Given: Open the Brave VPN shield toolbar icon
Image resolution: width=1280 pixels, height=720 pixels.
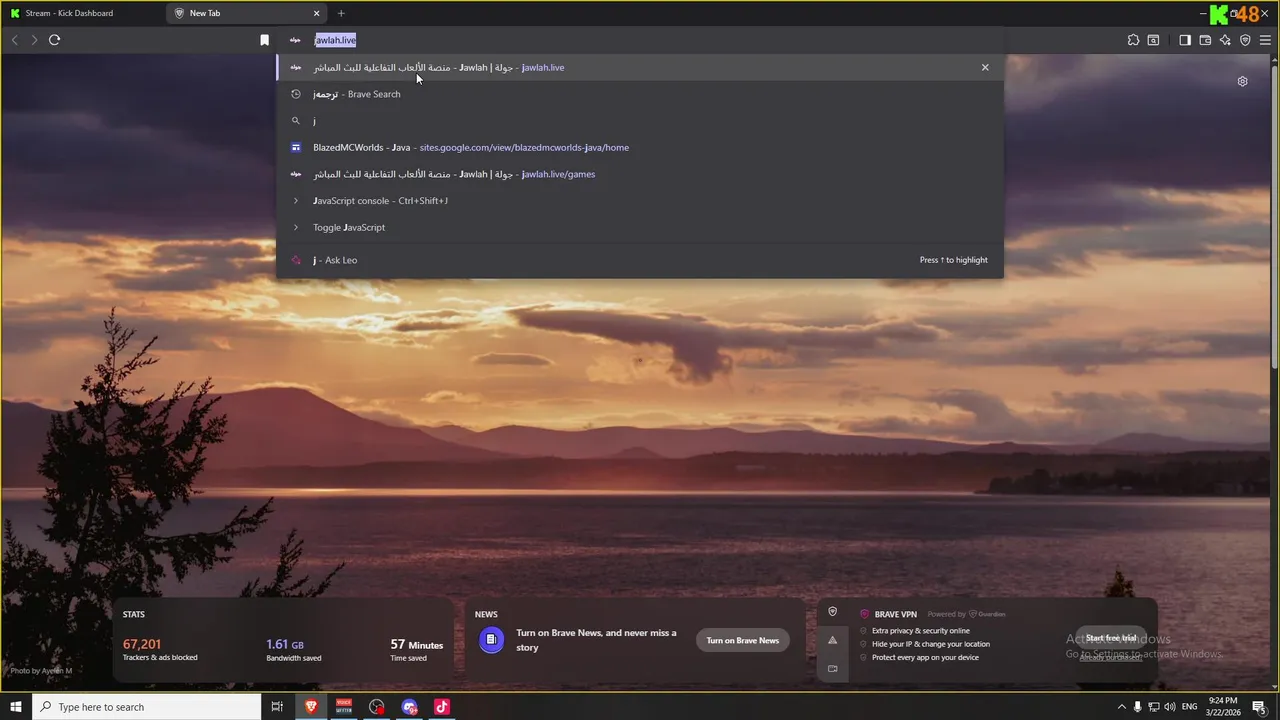Looking at the screenshot, I should click(1245, 40).
